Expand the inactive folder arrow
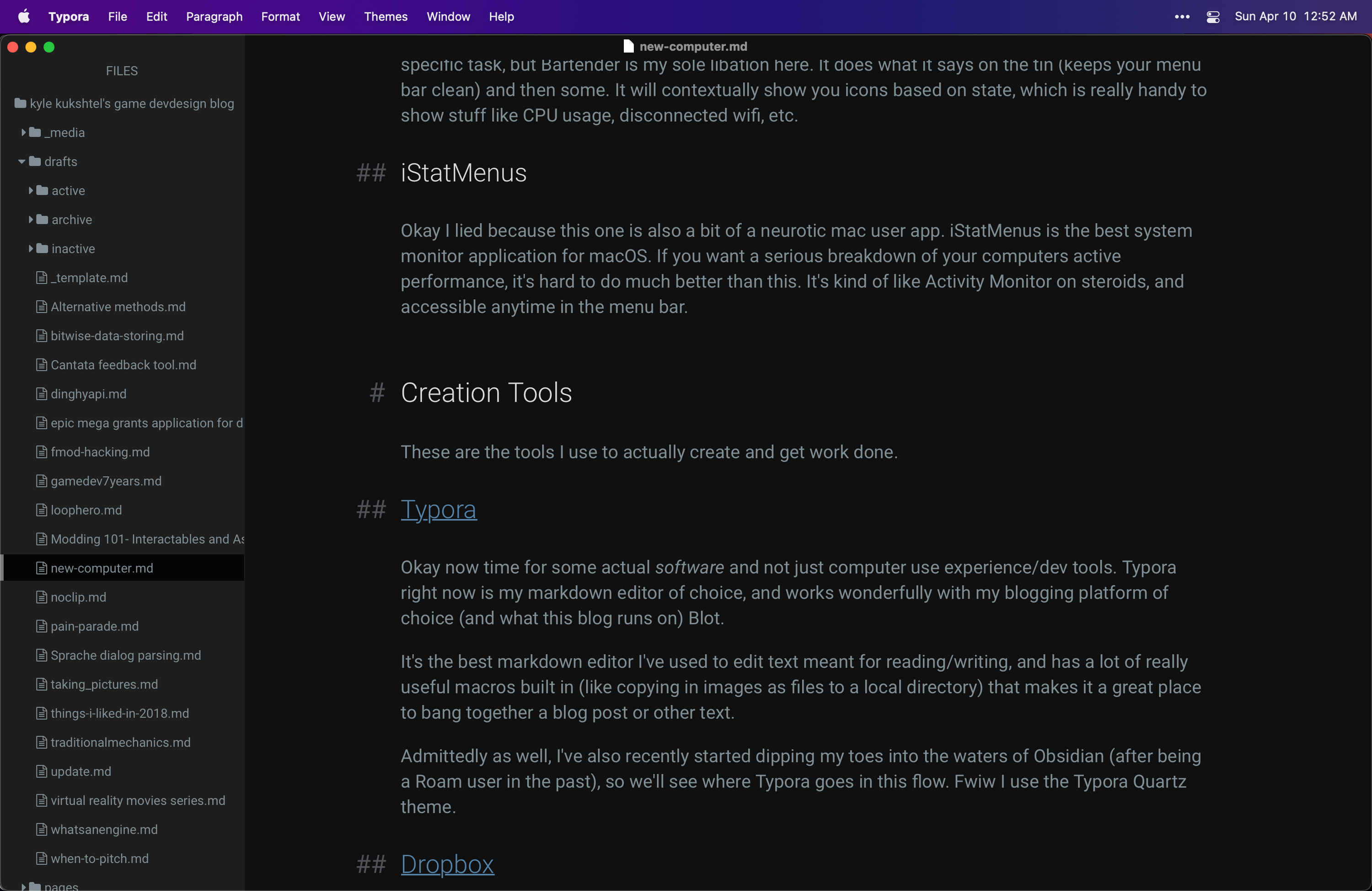 (x=31, y=248)
